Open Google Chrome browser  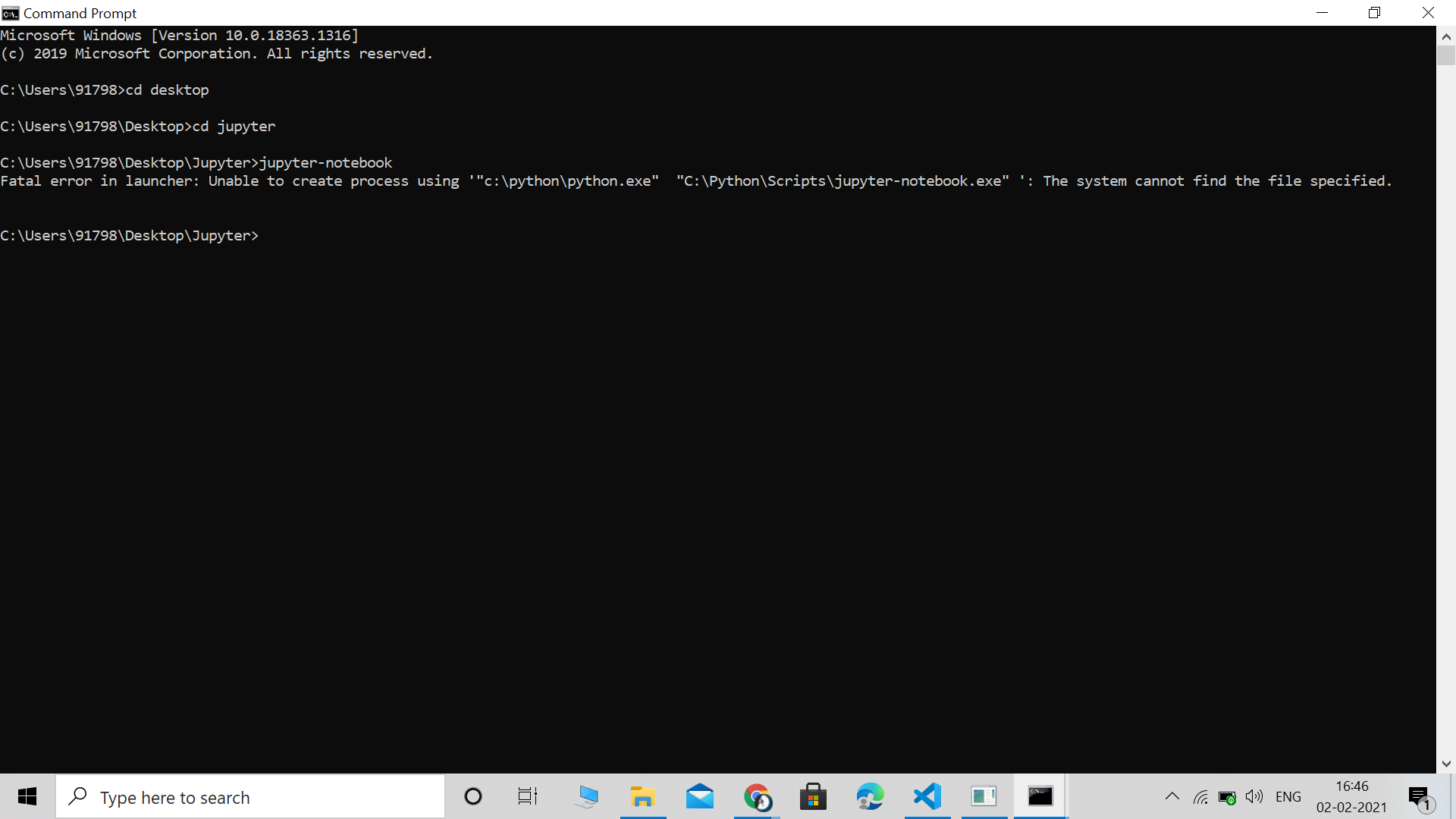point(757,796)
